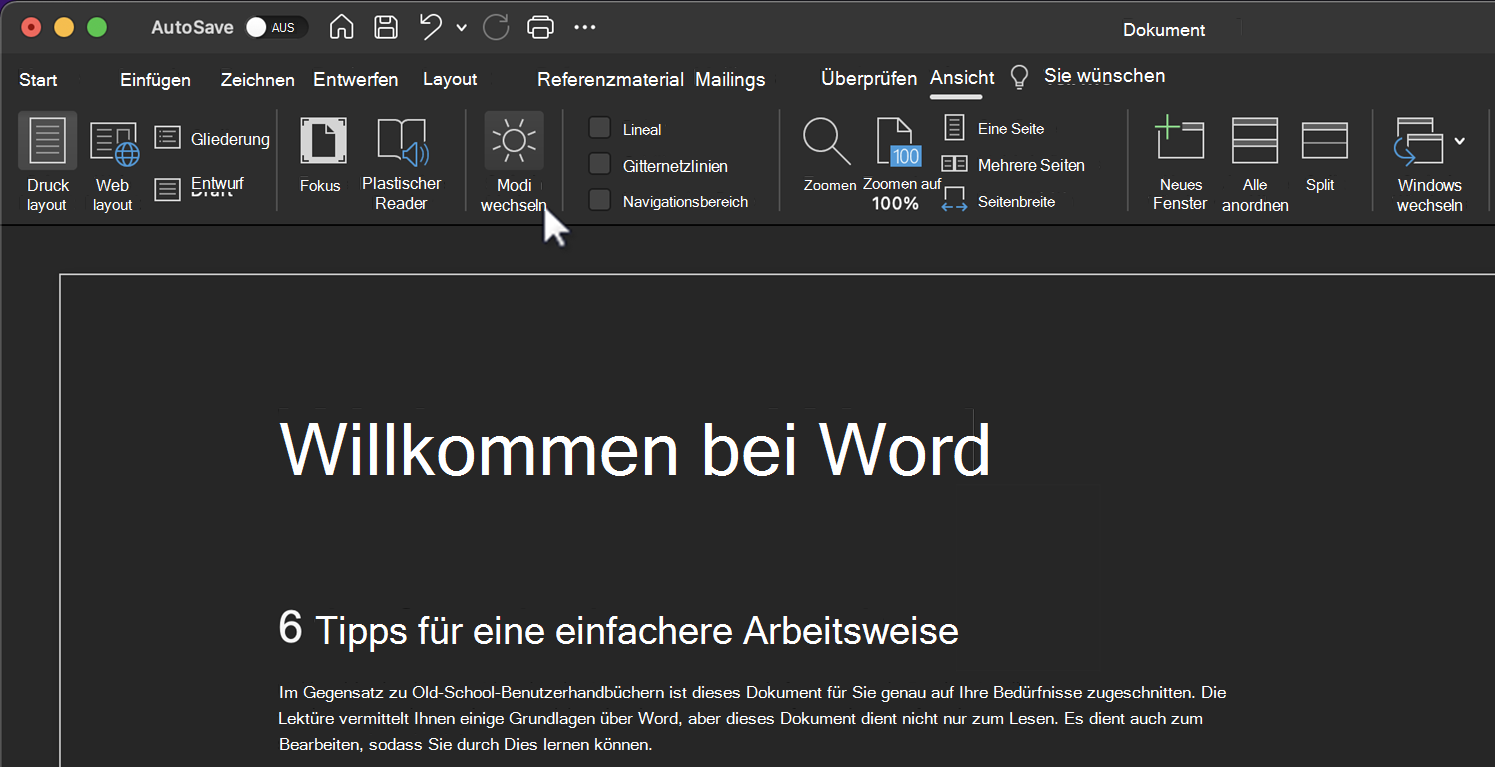
Task: Switch to the Überprüfen tab
Action: pyautogui.click(x=869, y=78)
